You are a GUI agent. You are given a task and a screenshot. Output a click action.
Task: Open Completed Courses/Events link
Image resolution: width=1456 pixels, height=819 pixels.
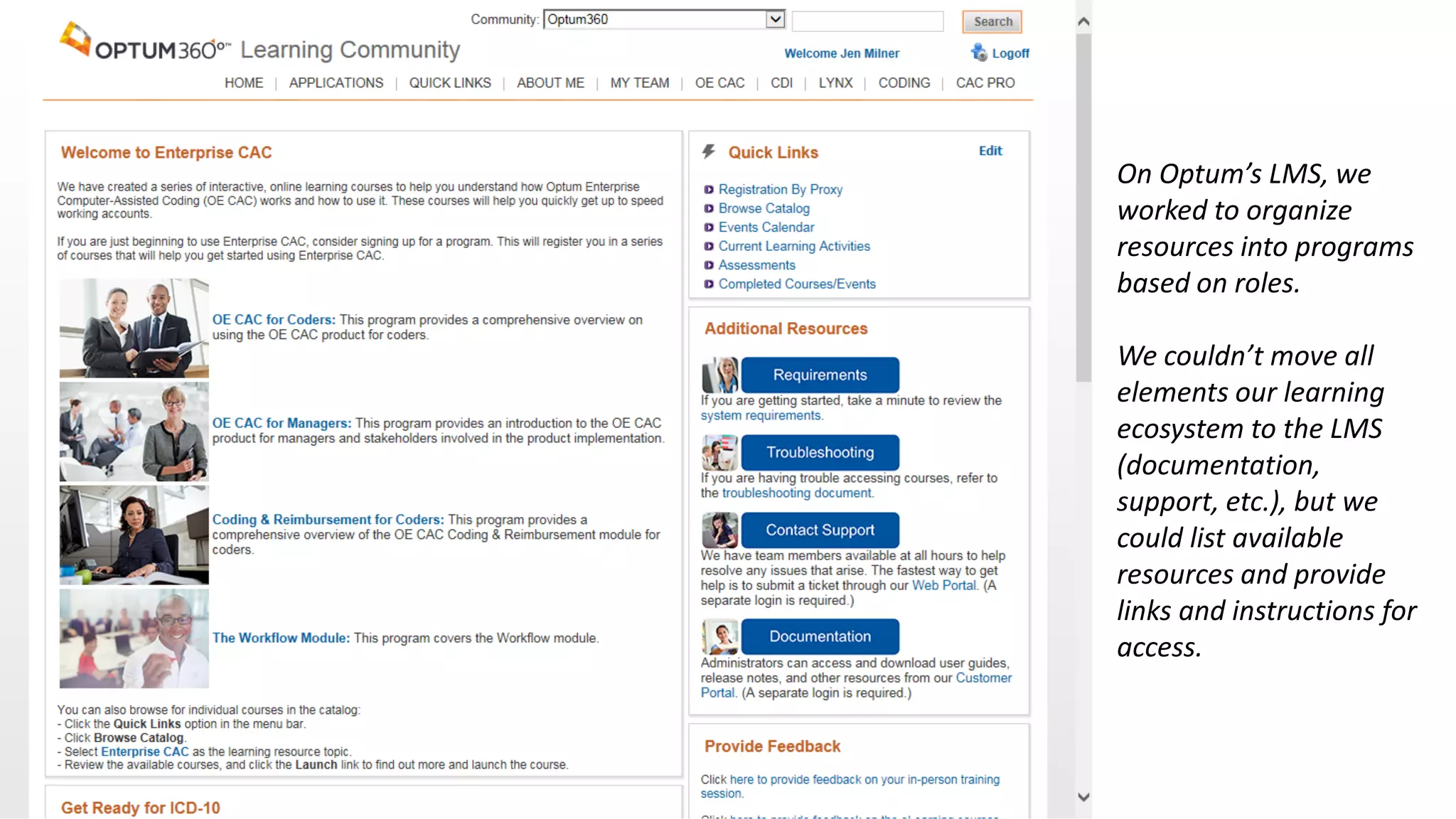tap(797, 284)
